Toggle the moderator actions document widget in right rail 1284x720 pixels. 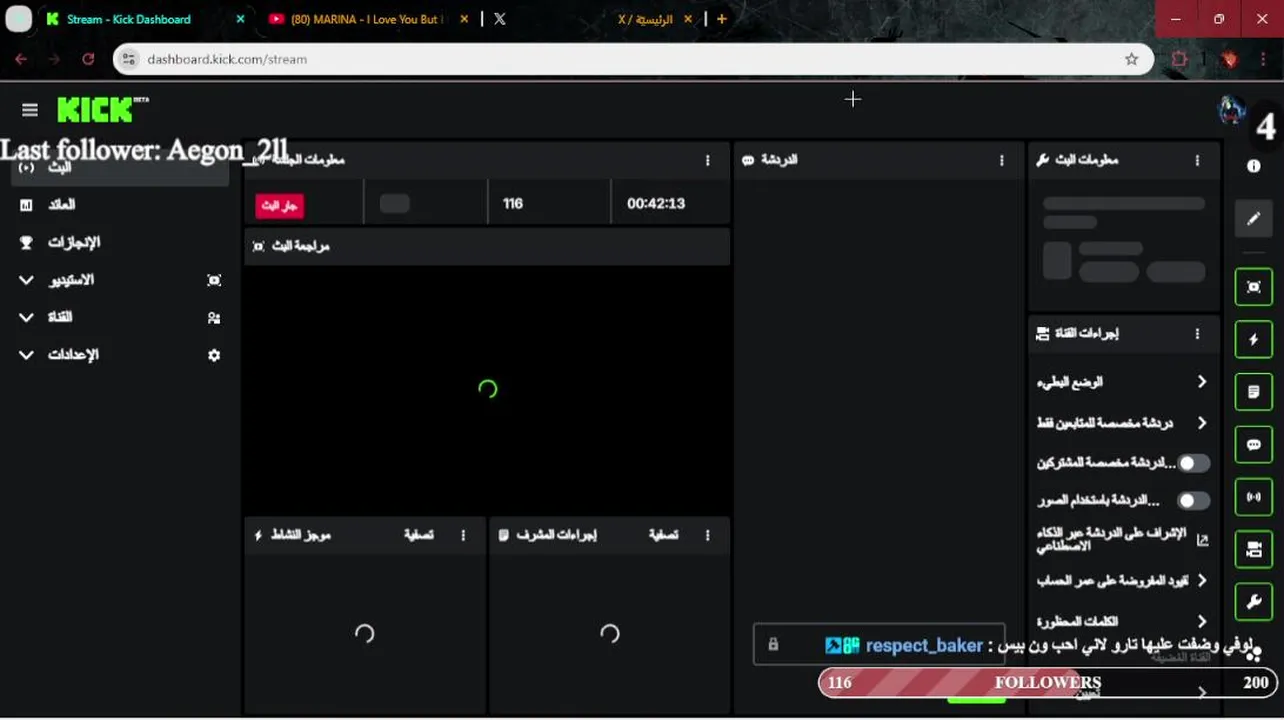(1253, 392)
